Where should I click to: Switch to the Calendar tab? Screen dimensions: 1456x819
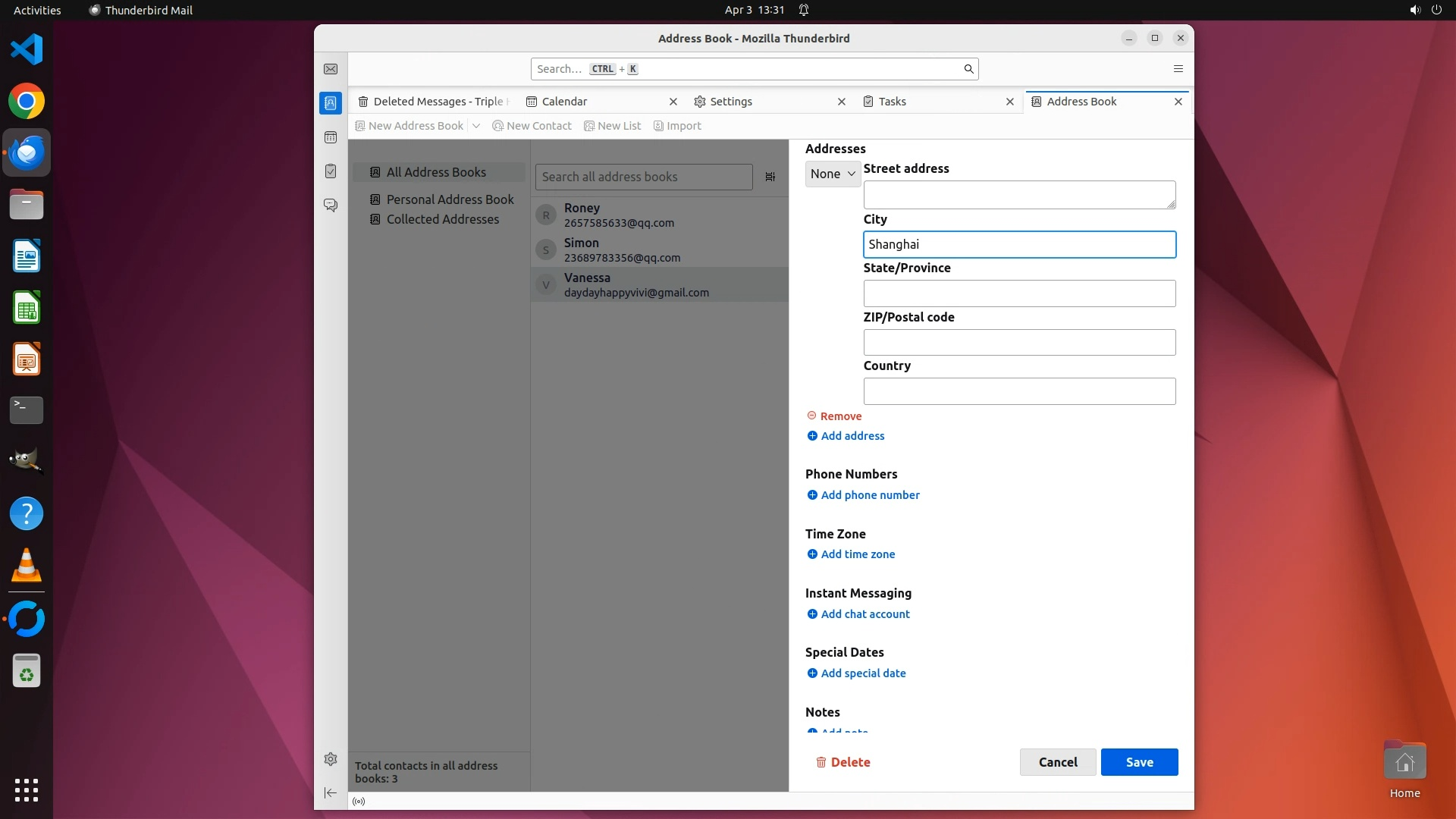click(564, 102)
